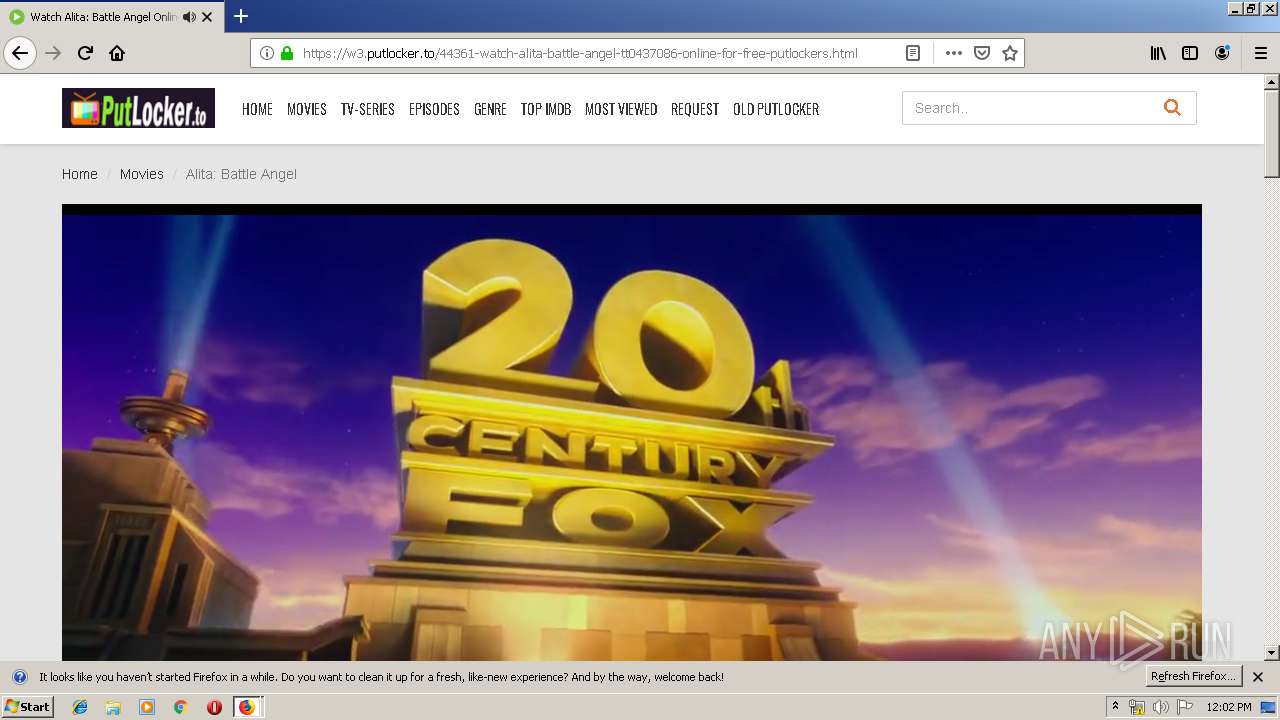1280x720 pixels.
Task: Click the Refresh Firefox button
Action: point(1193,676)
